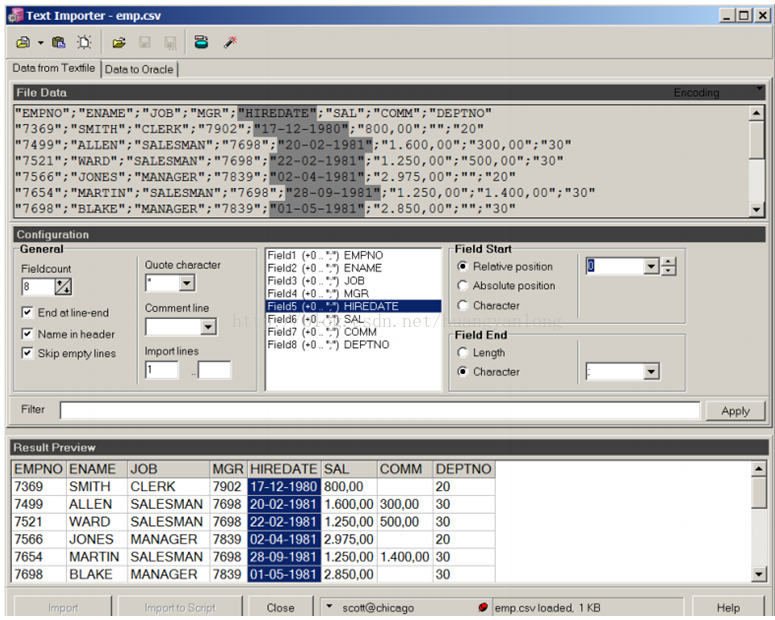Select Relative position radio button
This screenshot has width=775, height=620.
(463, 266)
